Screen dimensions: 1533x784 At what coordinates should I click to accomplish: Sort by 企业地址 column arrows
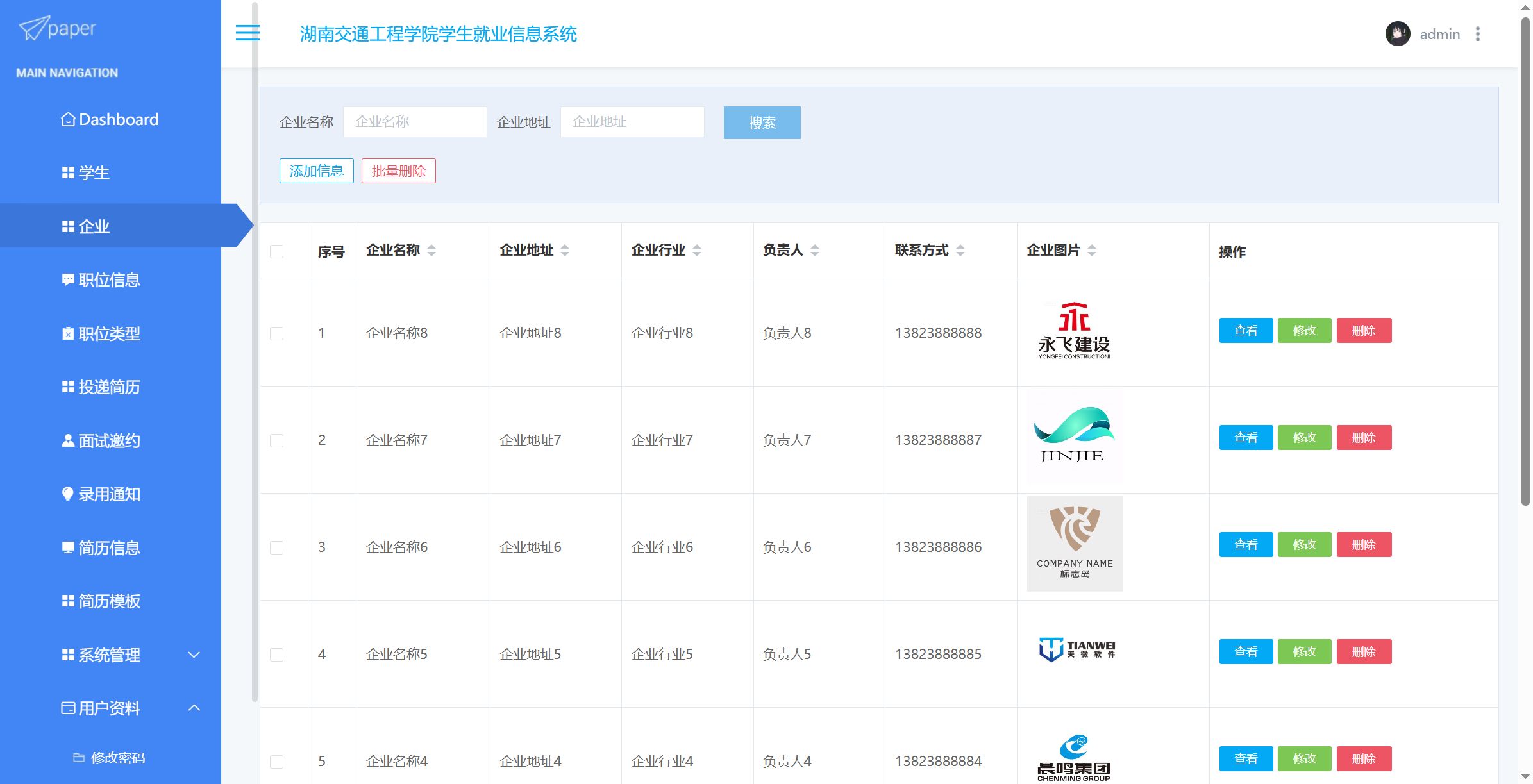[x=565, y=251]
